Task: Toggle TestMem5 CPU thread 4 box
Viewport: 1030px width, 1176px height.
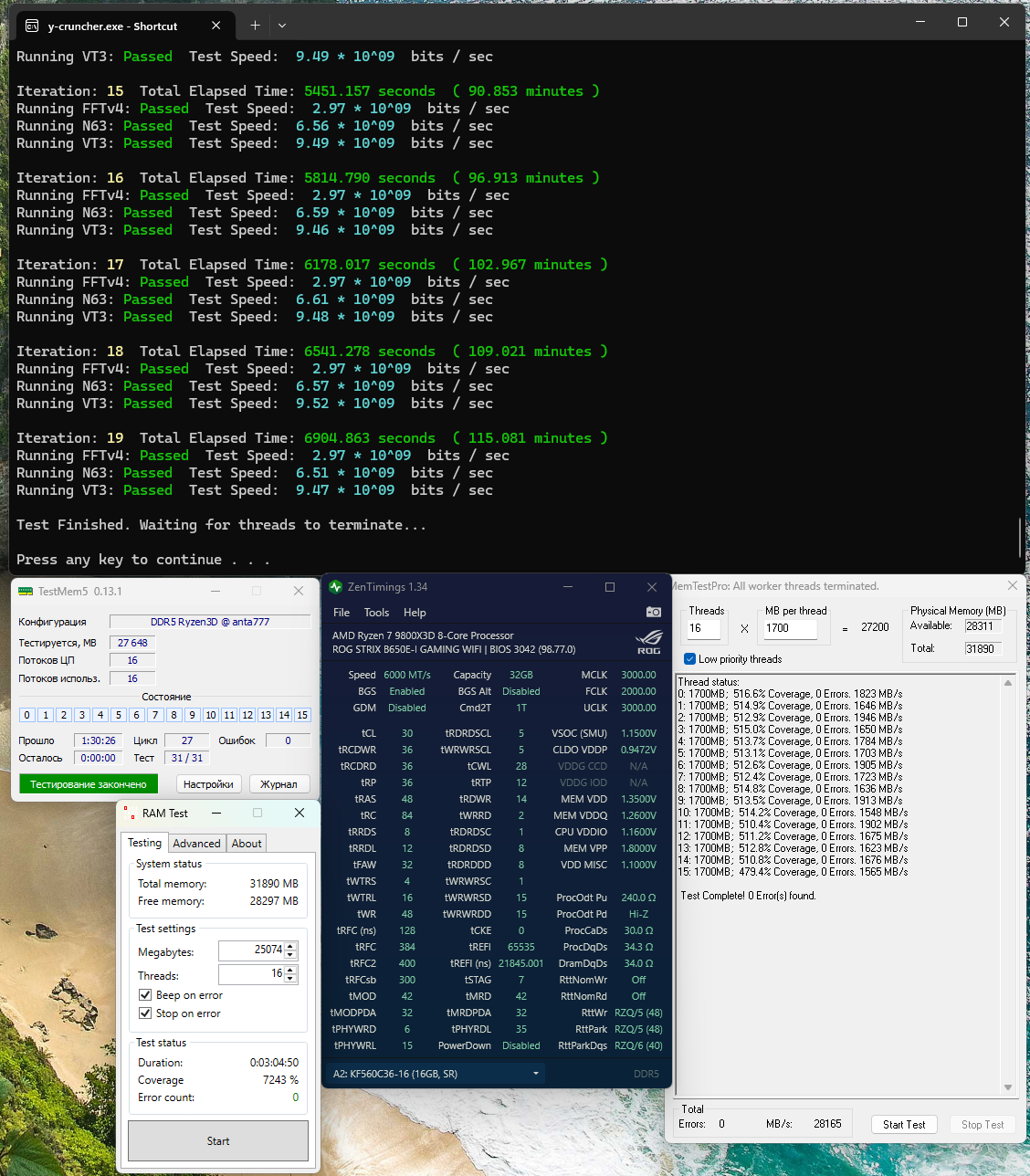Action: tap(100, 715)
